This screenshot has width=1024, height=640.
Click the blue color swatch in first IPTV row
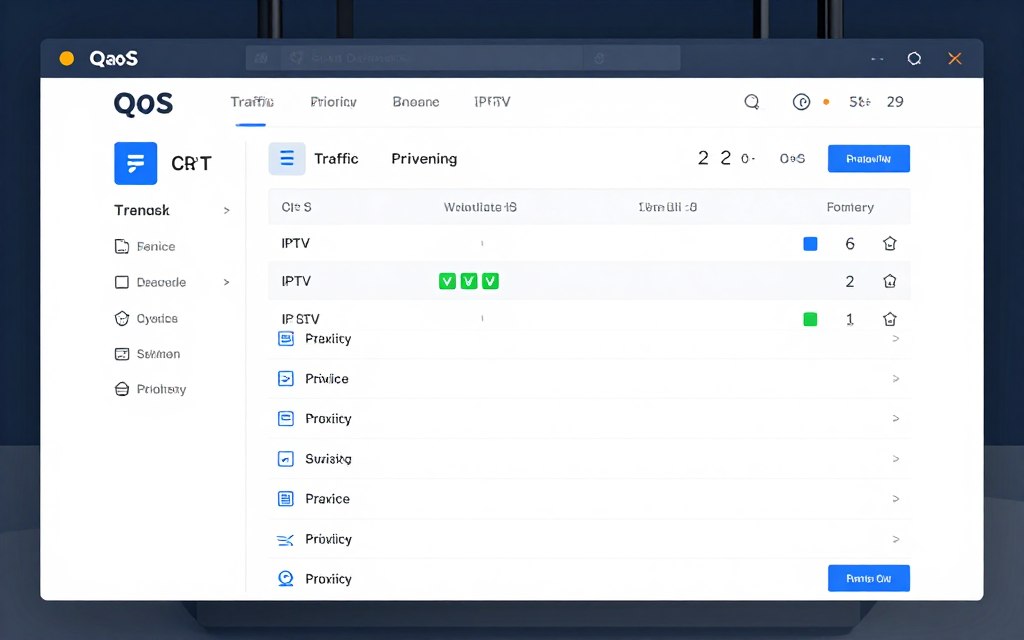tap(810, 244)
